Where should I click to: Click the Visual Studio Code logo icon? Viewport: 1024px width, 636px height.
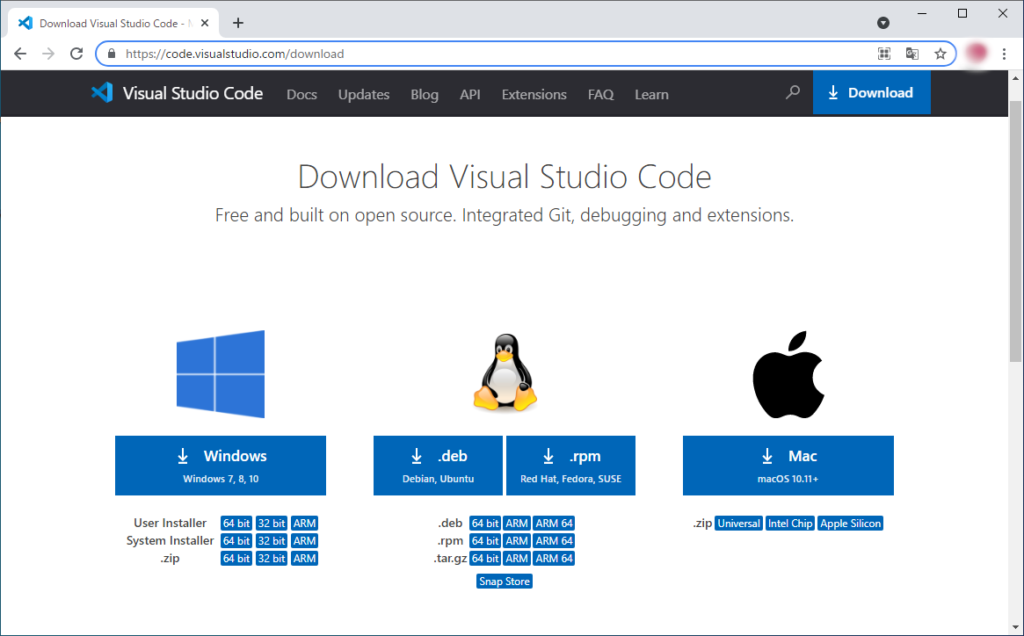pyautogui.click(x=101, y=93)
